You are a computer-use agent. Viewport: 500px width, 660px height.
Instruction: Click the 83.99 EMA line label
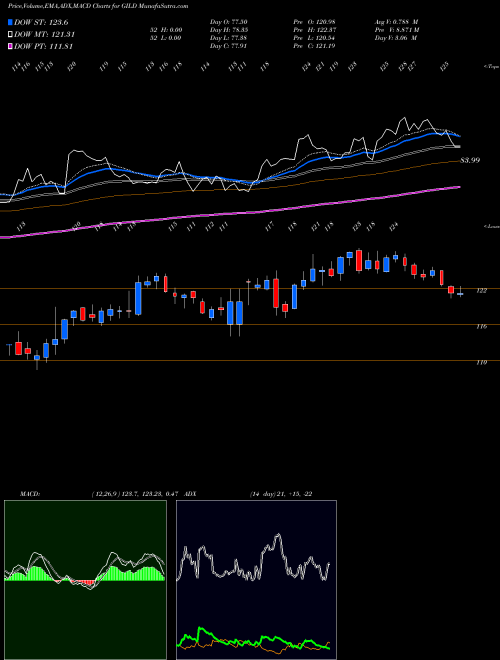point(470,160)
